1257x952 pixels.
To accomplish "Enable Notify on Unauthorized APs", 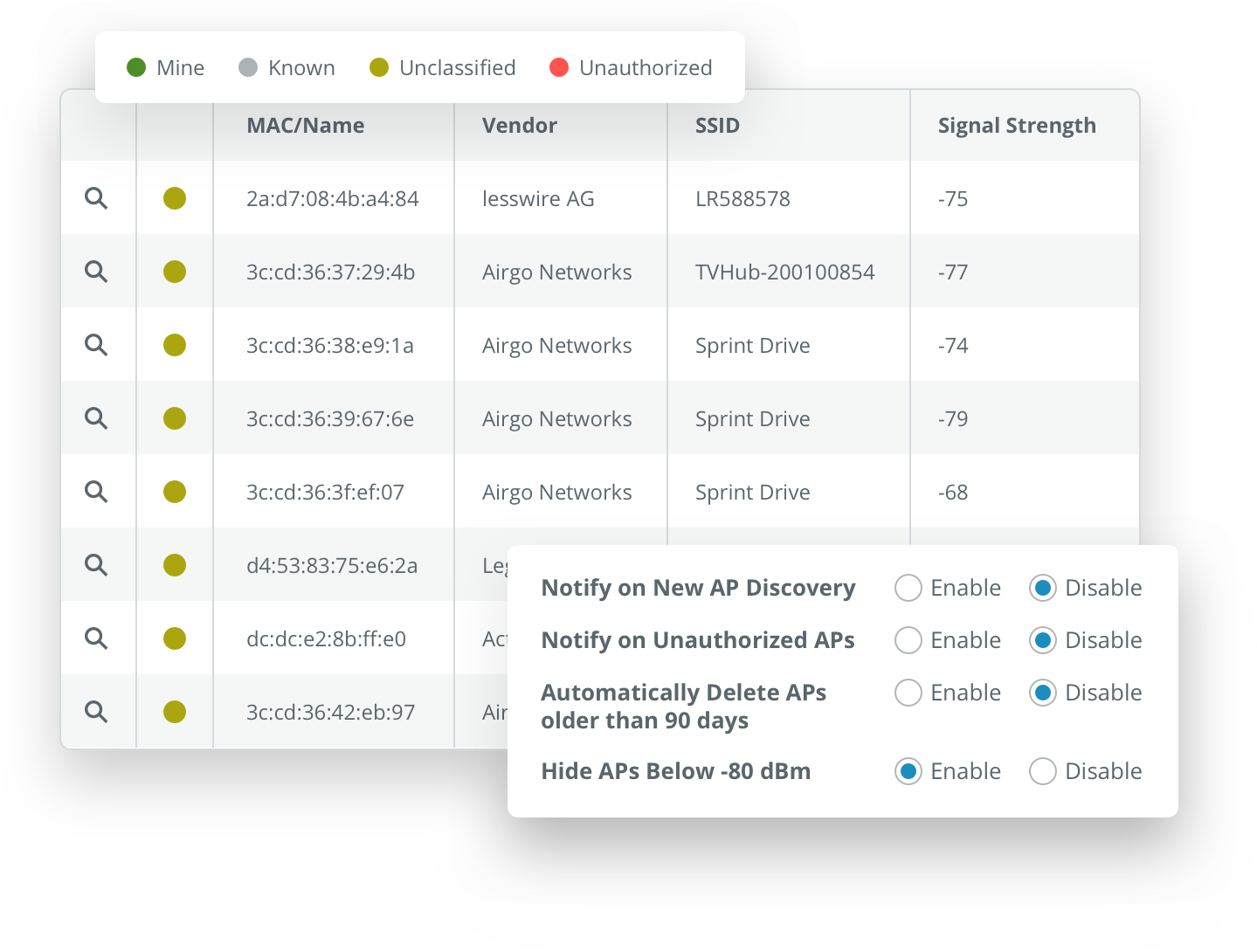I will [x=908, y=640].
